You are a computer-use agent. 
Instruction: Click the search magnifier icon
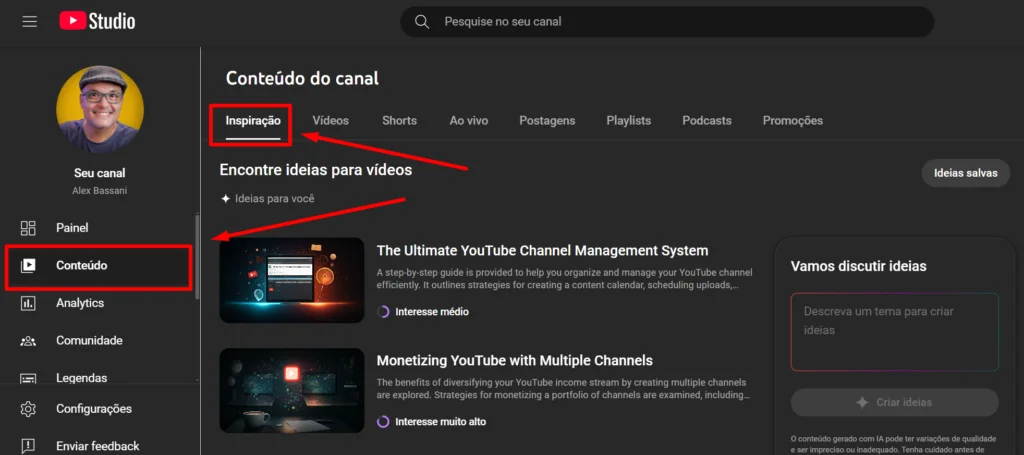pos(422,22)
